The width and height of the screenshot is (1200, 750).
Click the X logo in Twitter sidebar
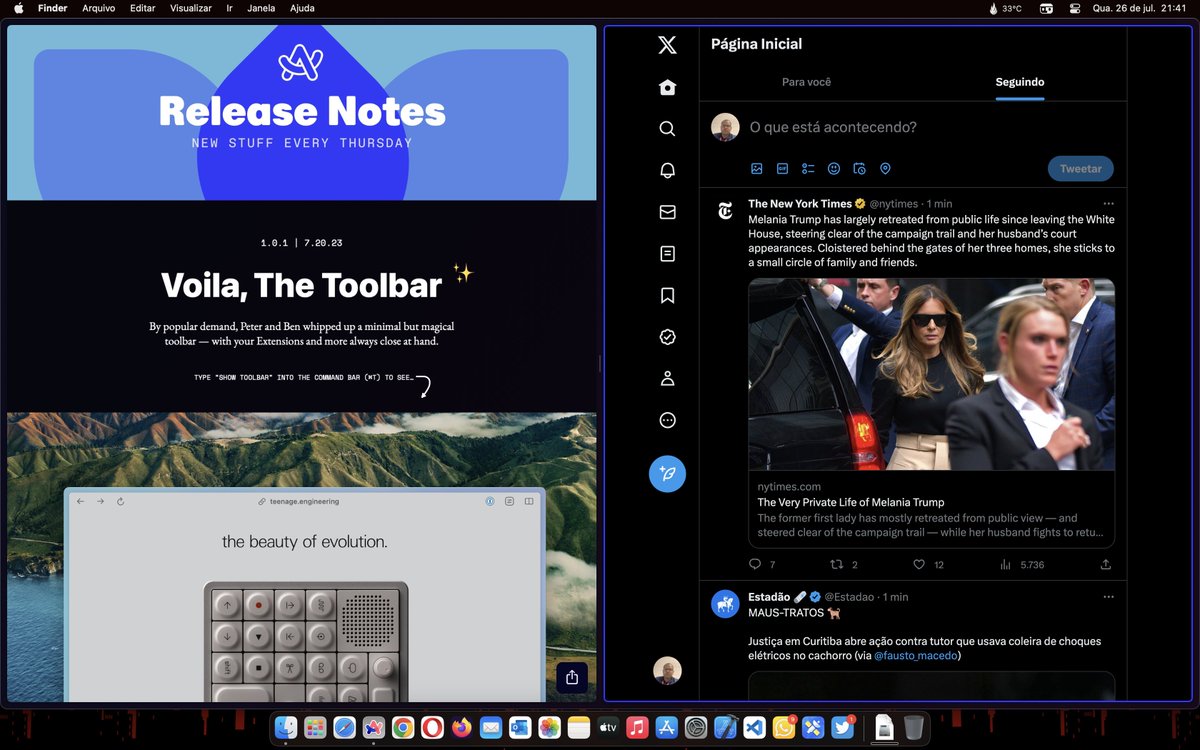click(x=667, y=45)
